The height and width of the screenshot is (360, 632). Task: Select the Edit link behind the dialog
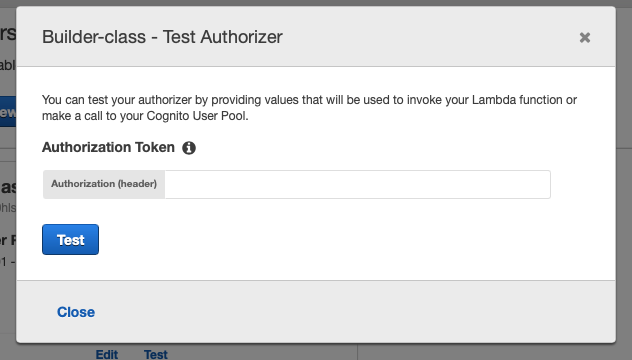(x=107, y=354)
